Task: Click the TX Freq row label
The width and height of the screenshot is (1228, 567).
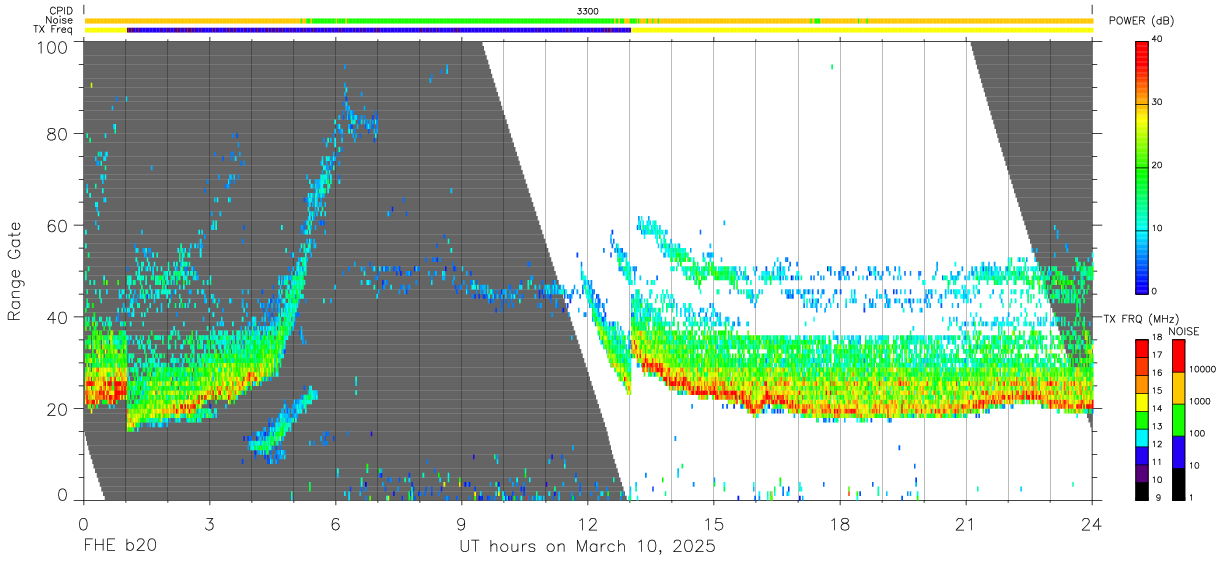Action: 53,30
